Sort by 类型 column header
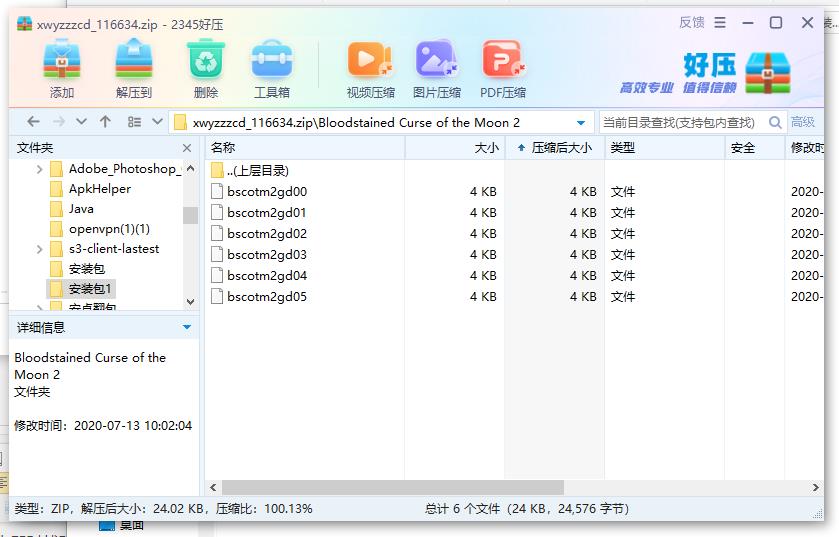The width and height of the screenshot is (839, 537). point(665,148)
